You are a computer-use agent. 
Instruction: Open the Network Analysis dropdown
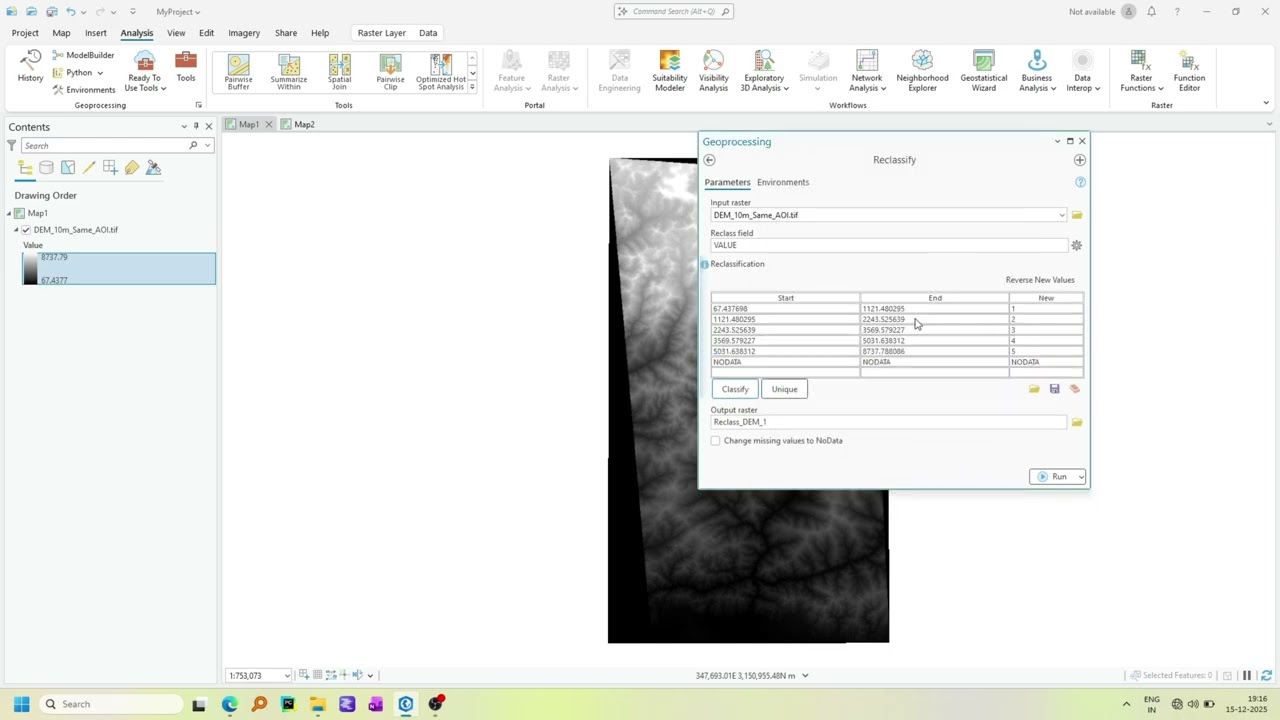click(x=867, y=72)
